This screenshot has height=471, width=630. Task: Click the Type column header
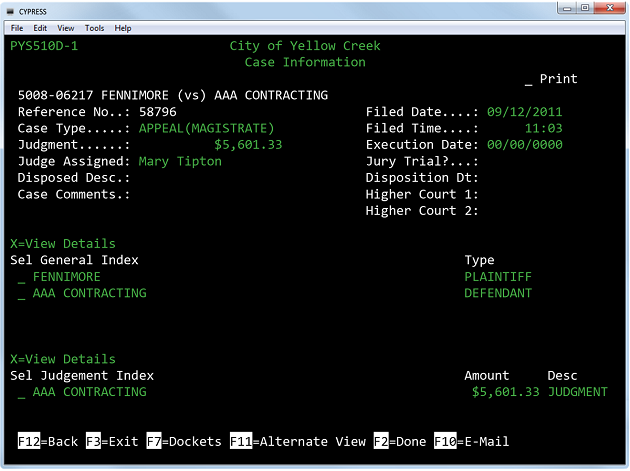pyautogui.click(x=479, y=260)
